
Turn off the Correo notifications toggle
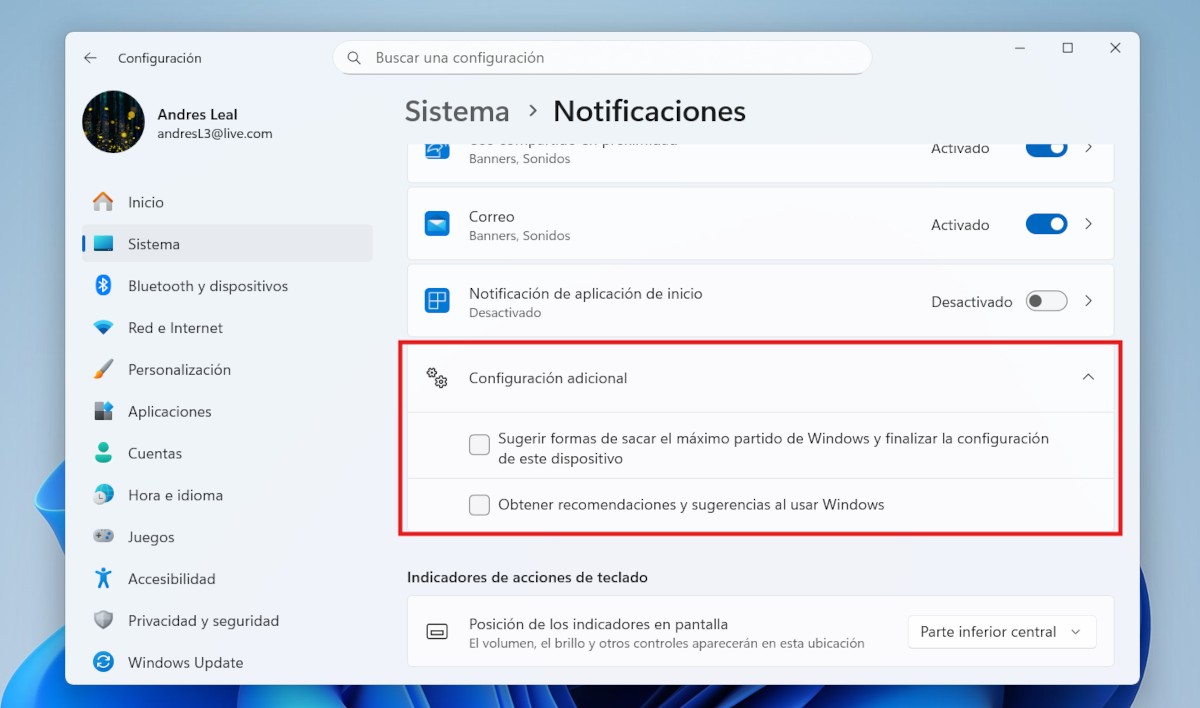(x=1046, y=225)
